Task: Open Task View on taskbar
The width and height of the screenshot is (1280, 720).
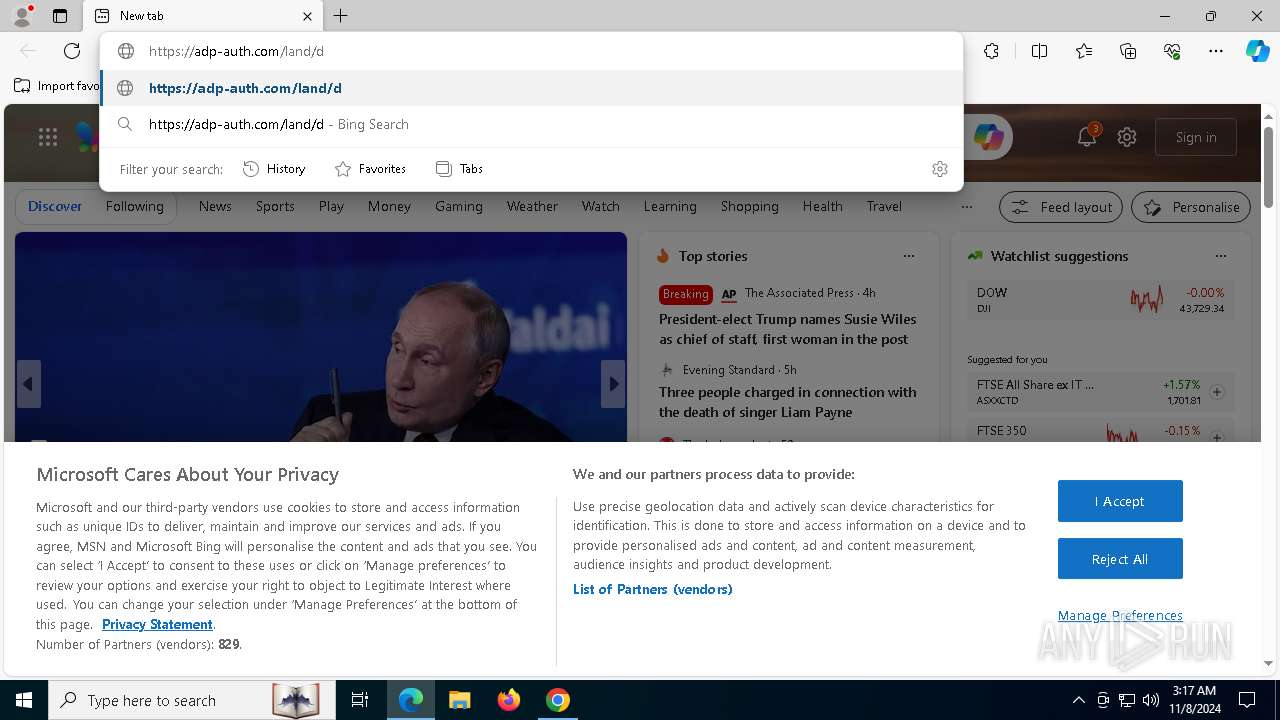Action: 360,700
